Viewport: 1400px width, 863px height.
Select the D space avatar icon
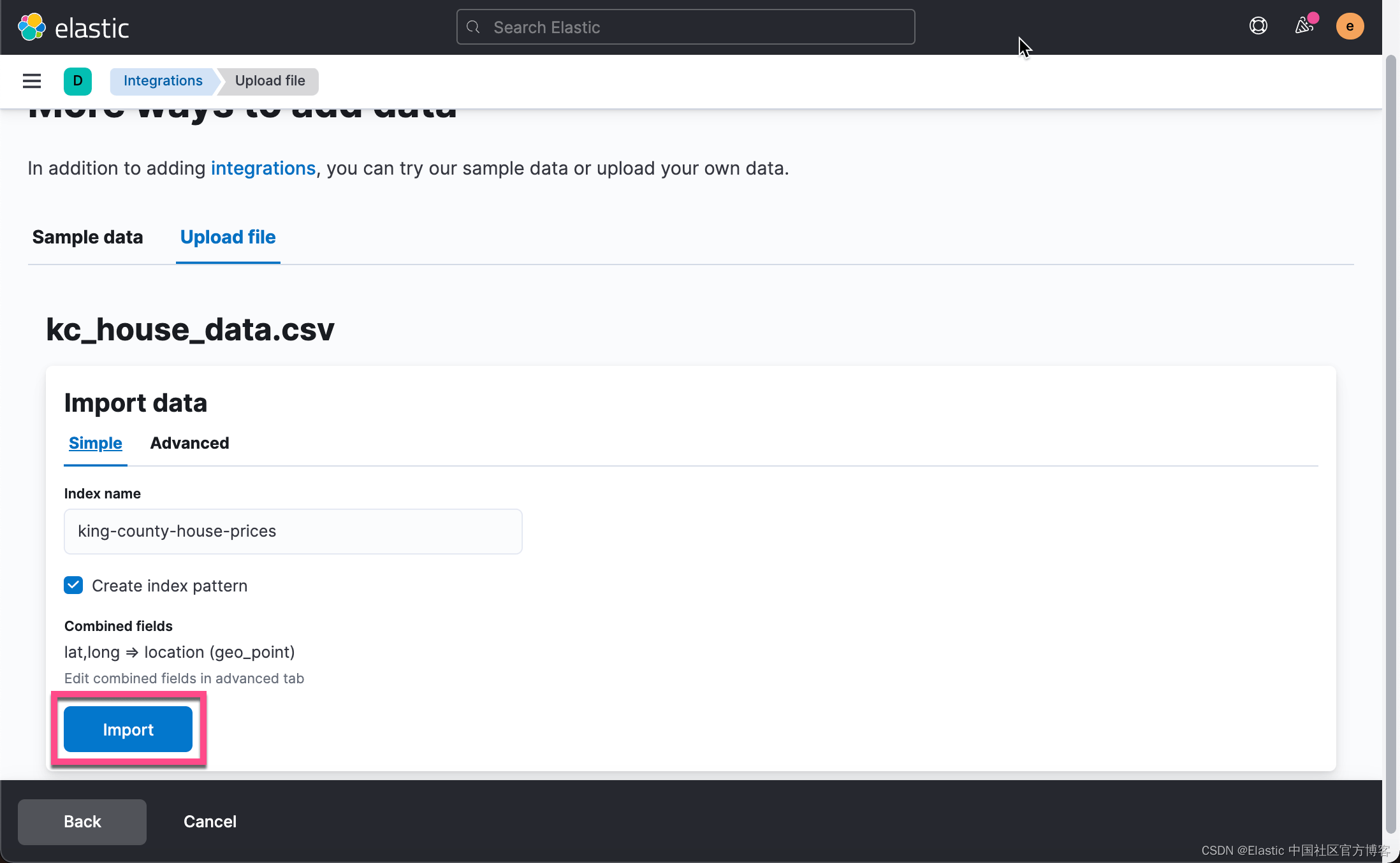77,81
